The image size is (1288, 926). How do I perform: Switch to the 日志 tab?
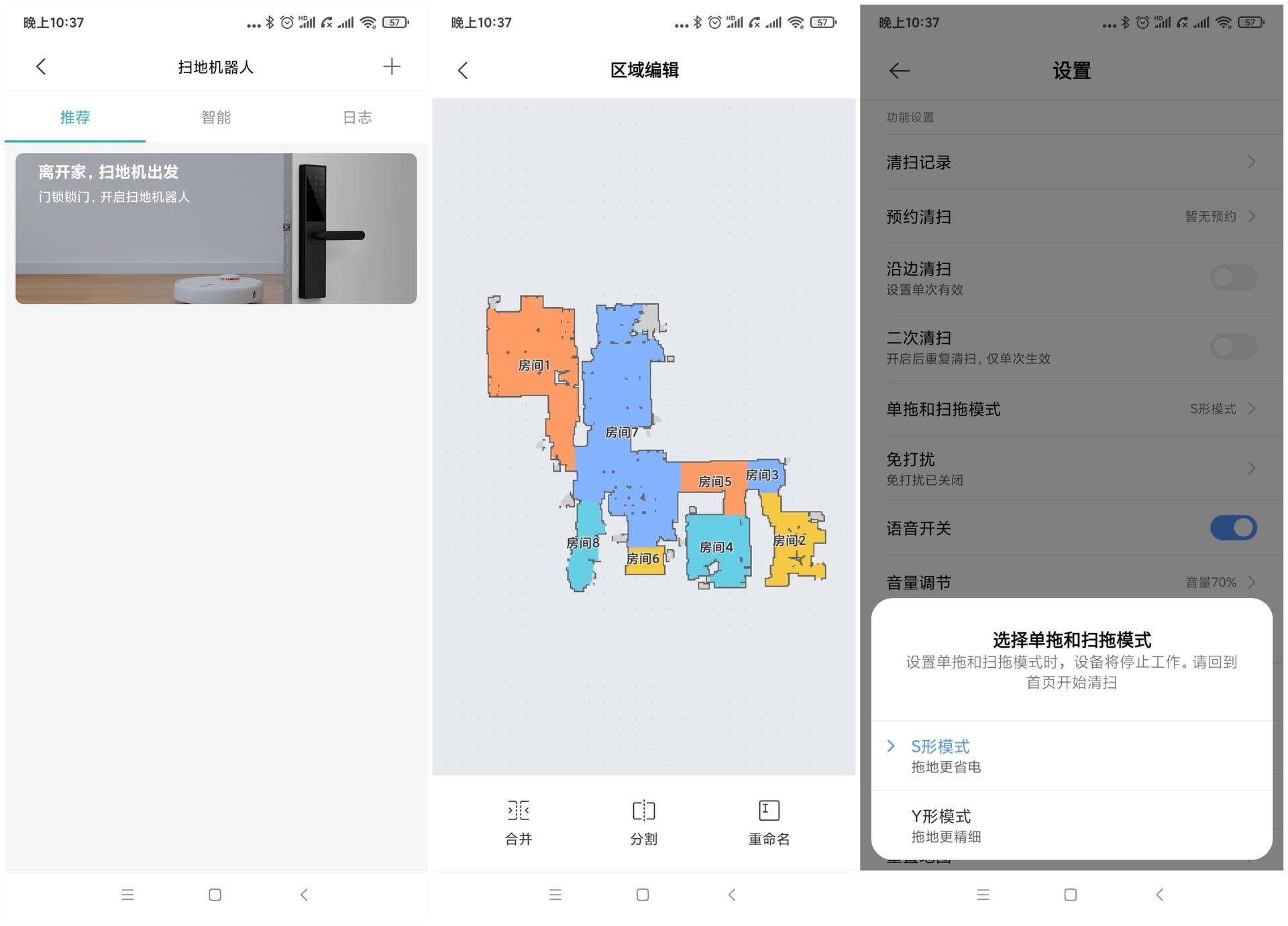(356, 117)
